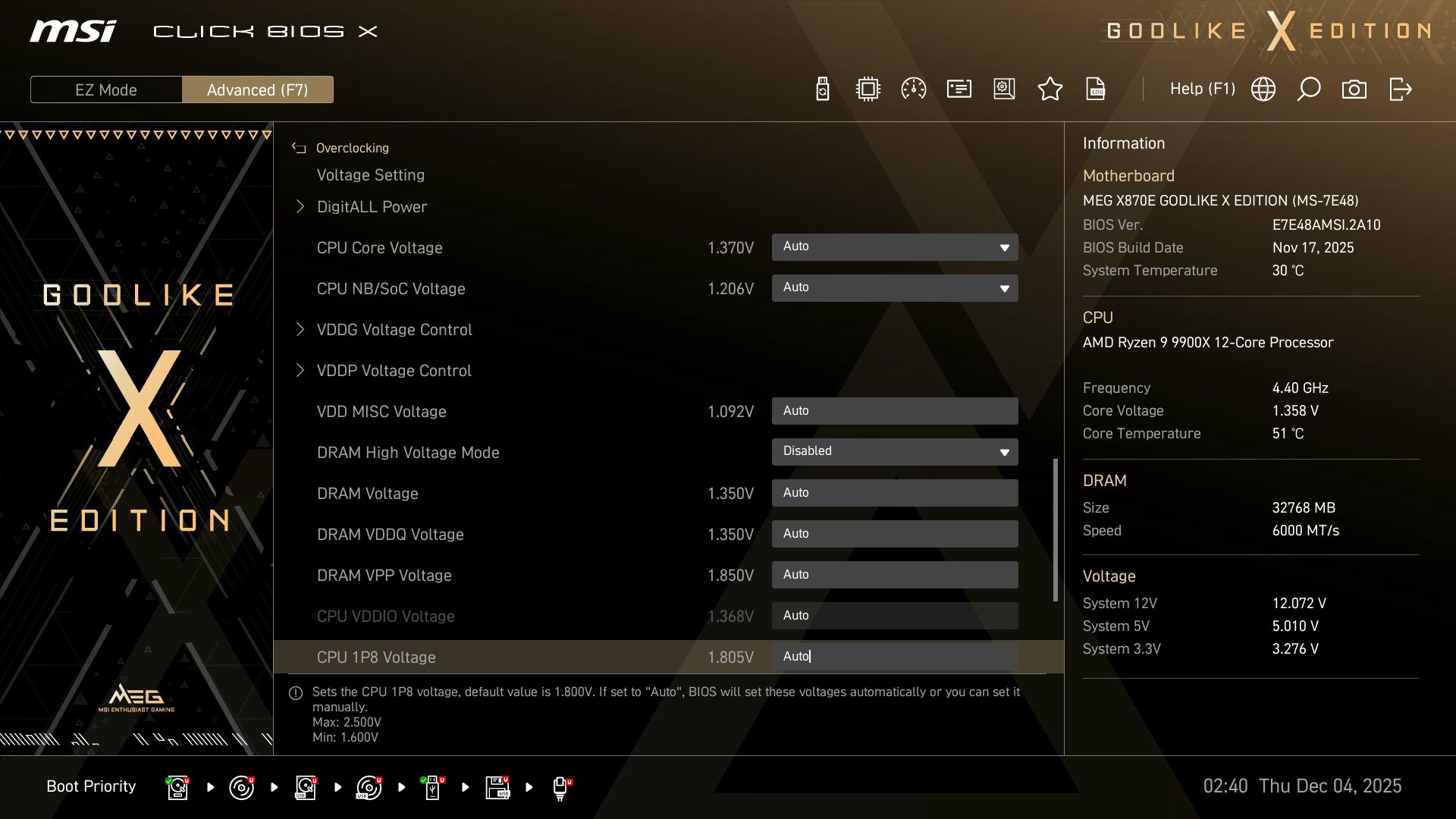Exit BIOS using the exit door icon

[1399, 89]
